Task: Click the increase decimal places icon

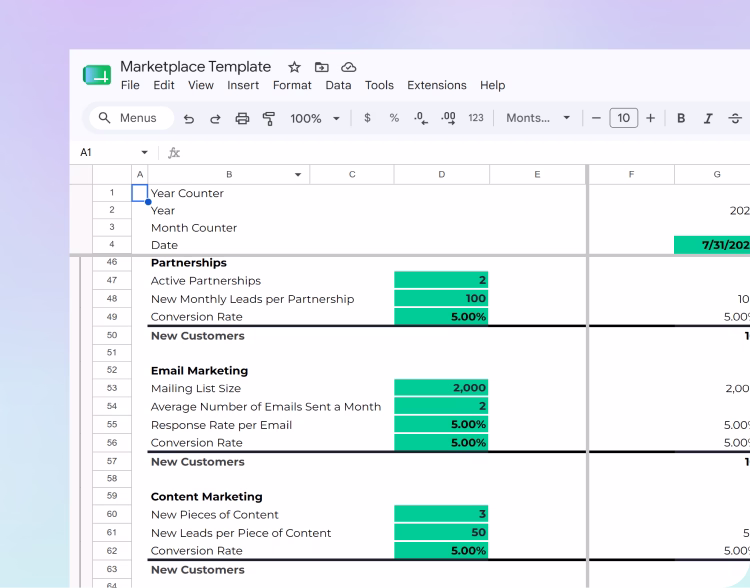Action: (x=448, y=118)
